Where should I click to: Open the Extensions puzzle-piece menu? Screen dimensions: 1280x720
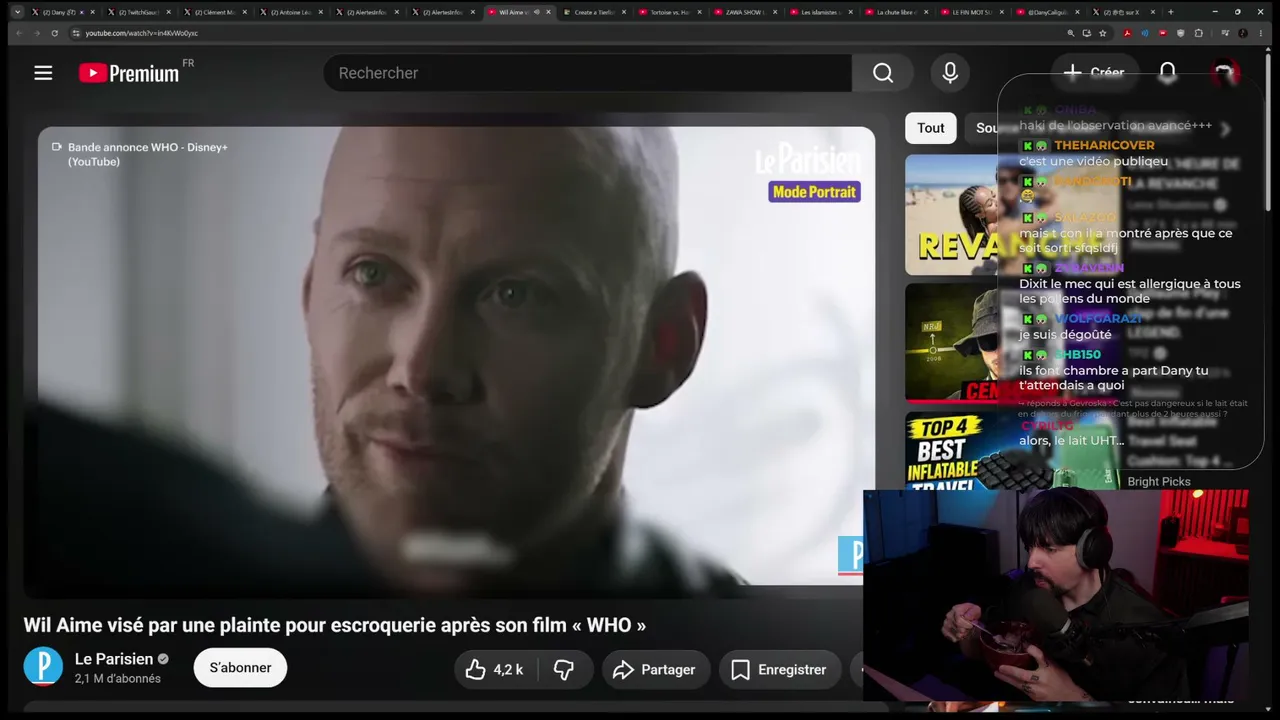(1199, 33)
